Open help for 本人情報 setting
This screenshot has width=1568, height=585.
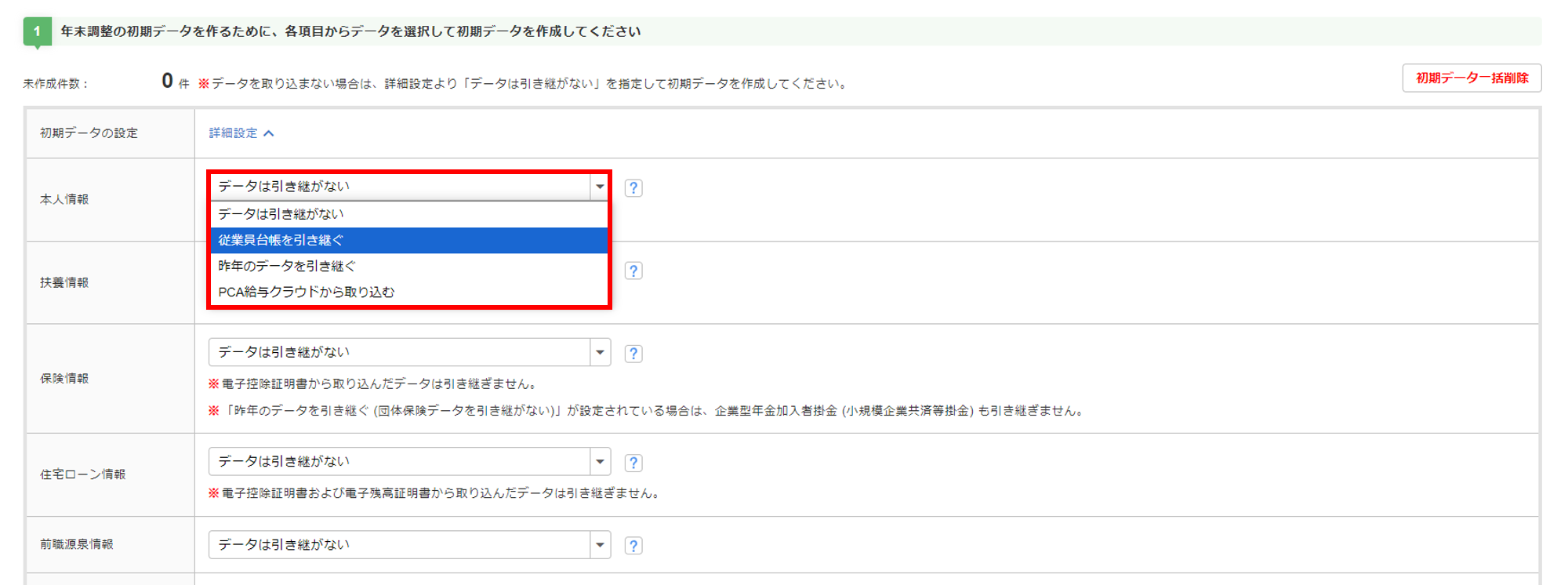[633, 188]
